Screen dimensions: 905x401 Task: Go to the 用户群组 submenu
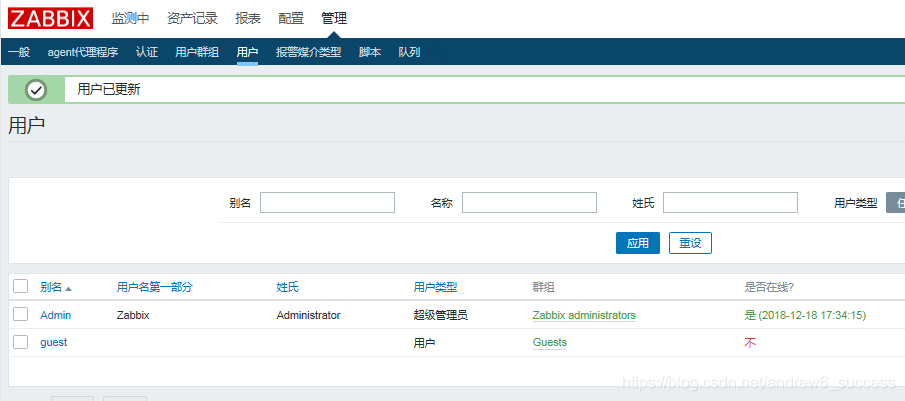coord(197,53)
